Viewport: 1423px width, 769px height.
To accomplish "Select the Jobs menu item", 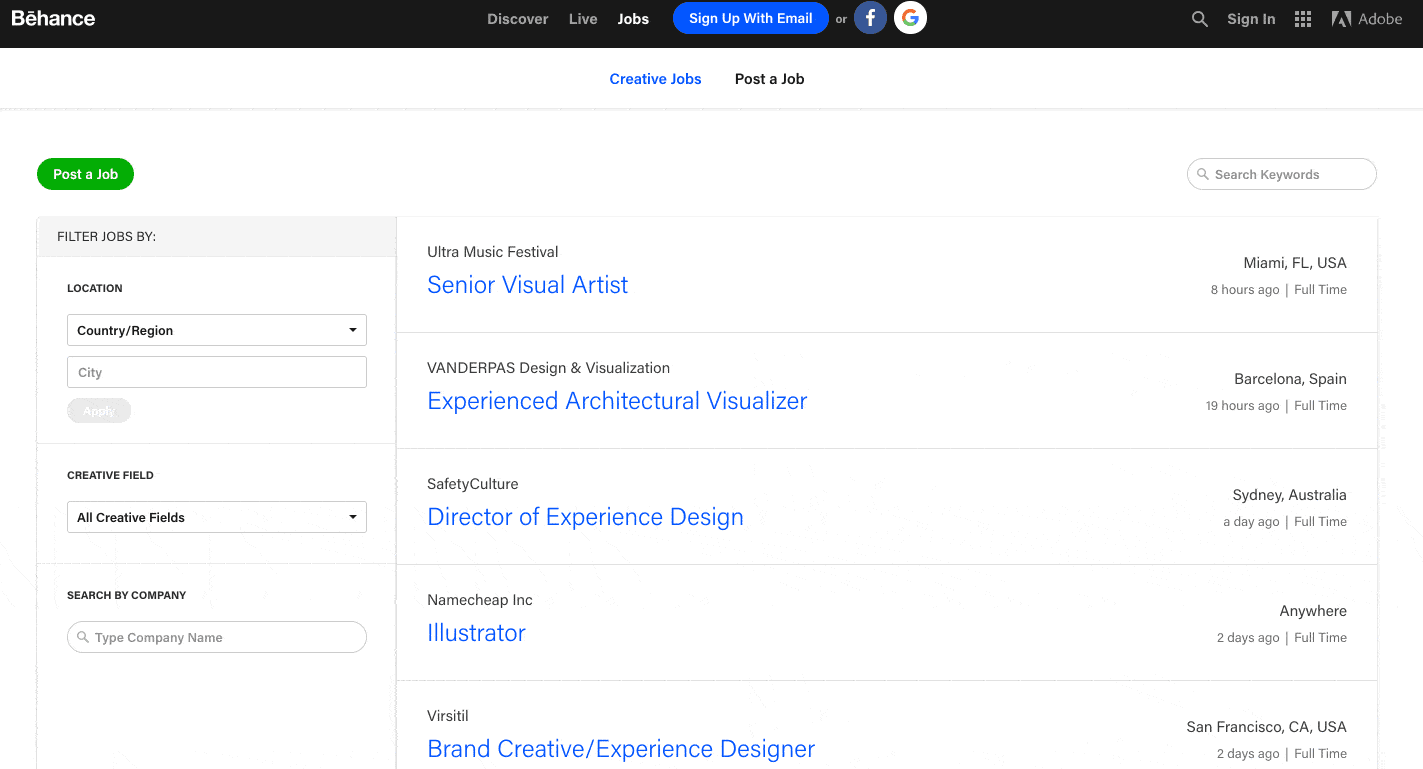I will [633, 19].
